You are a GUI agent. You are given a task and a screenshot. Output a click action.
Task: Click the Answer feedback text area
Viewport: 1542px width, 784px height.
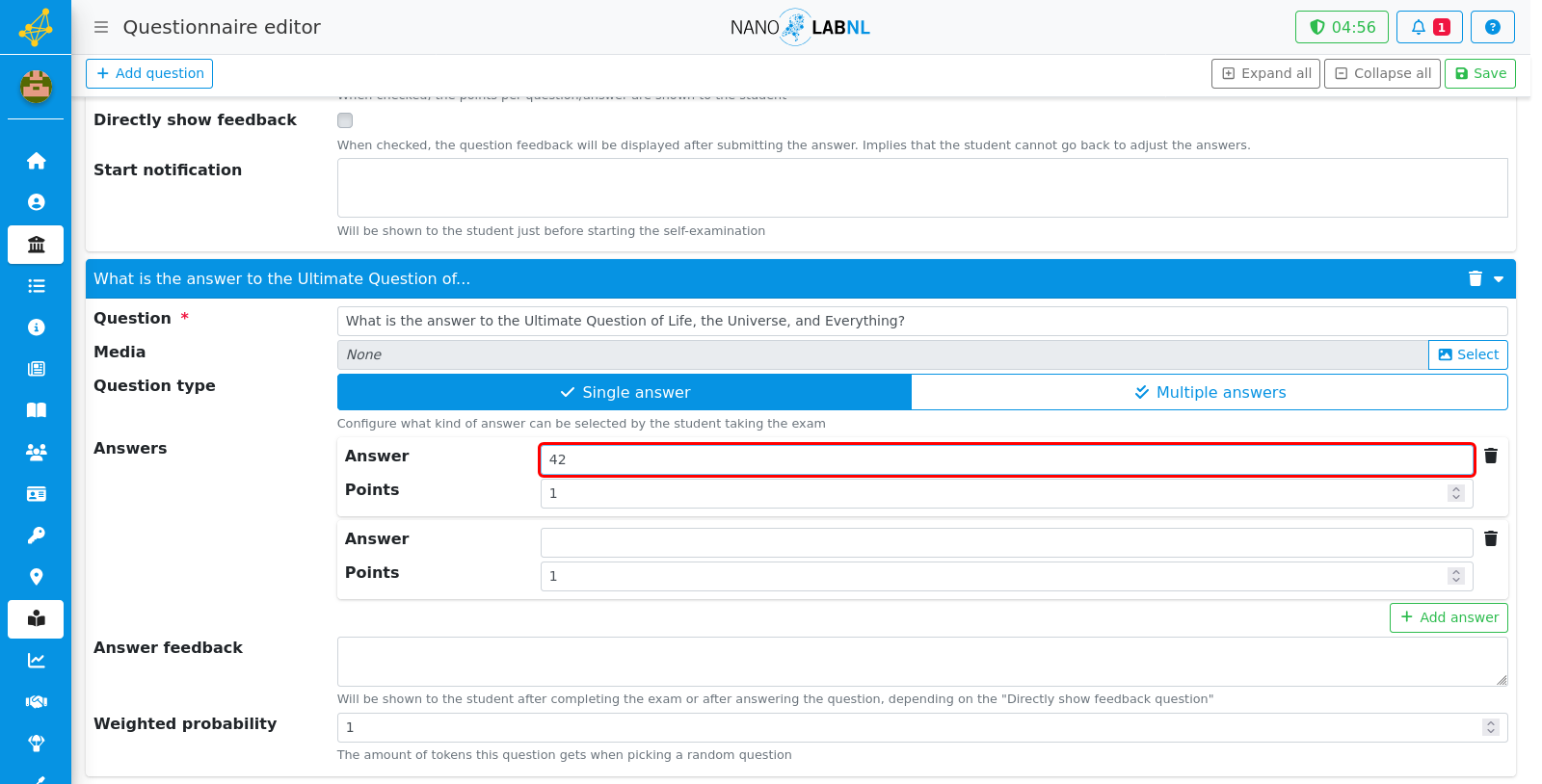pos(922,662)
